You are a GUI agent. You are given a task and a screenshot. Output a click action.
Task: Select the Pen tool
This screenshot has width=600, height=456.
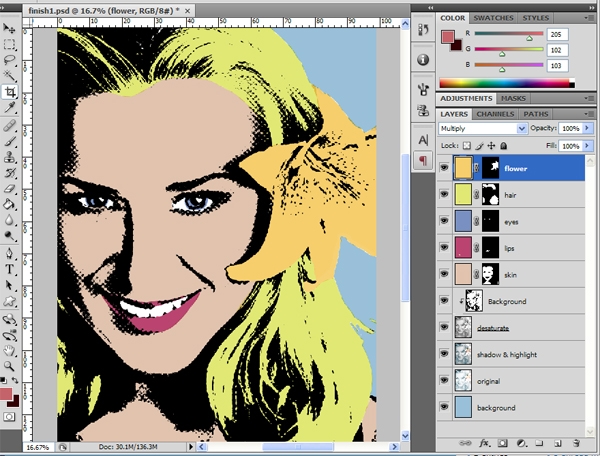coord(9,254)
